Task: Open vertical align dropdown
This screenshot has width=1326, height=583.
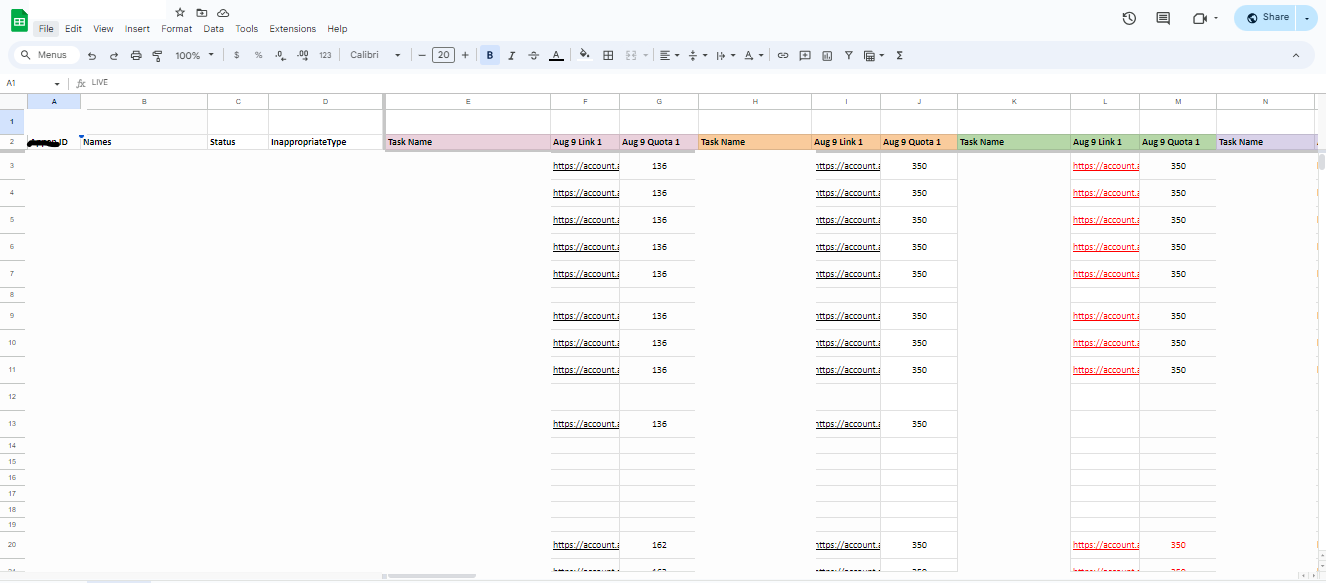Action: click(698, 56)
